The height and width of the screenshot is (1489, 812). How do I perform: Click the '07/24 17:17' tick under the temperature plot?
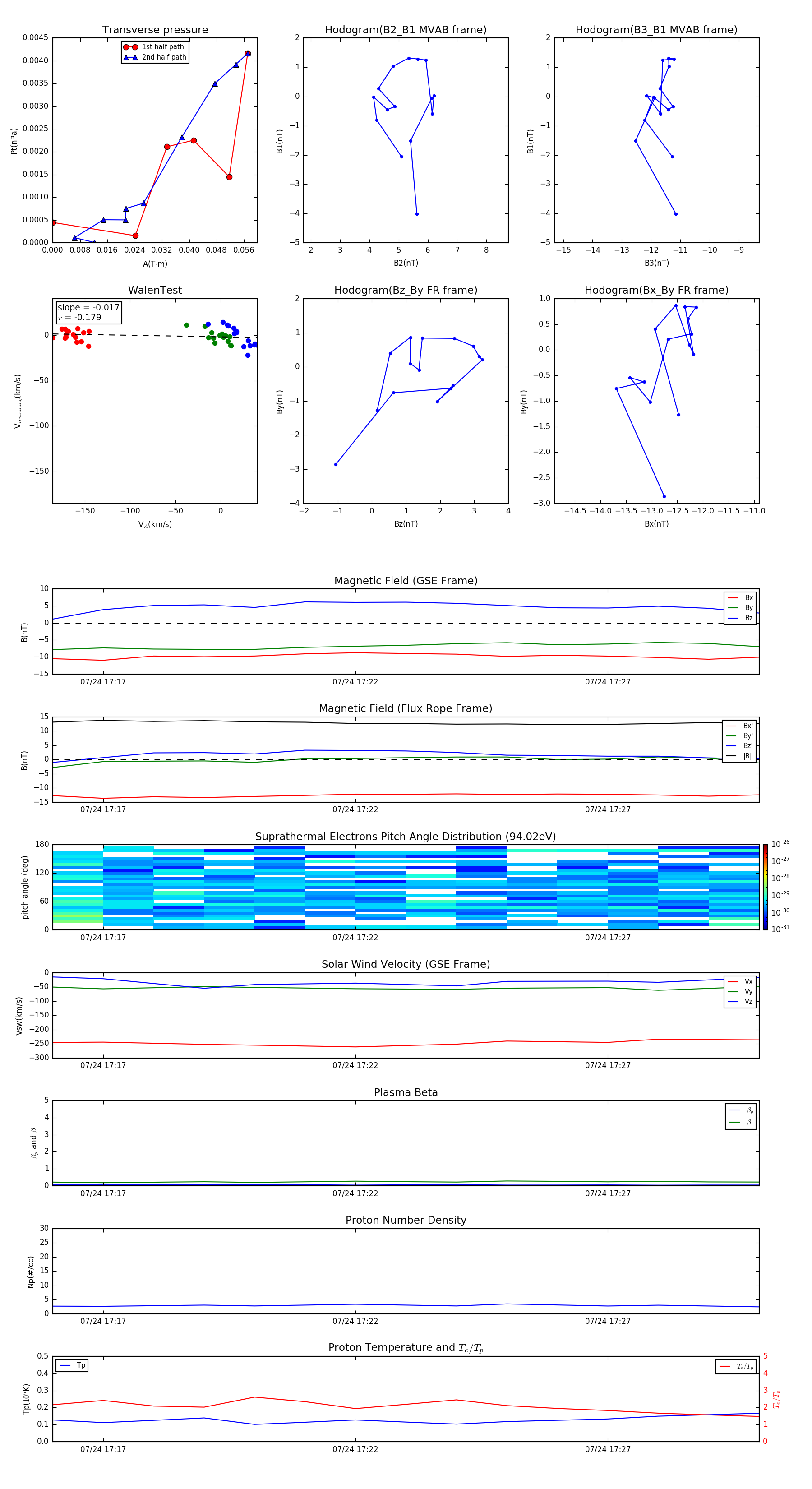[103, 1449]
